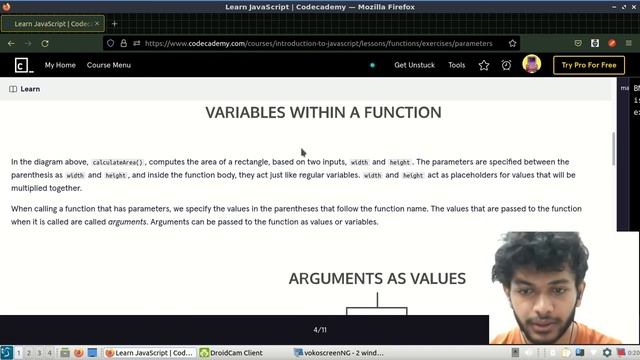Click the file manager launcher in taskbar
Viewport: 640px width, 360px height.
[x=64, y=353]
